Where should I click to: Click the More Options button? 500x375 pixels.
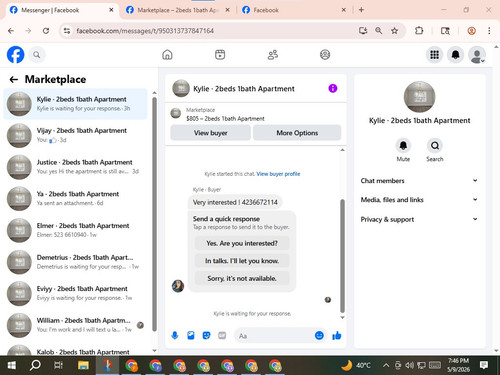click(297, 133)
